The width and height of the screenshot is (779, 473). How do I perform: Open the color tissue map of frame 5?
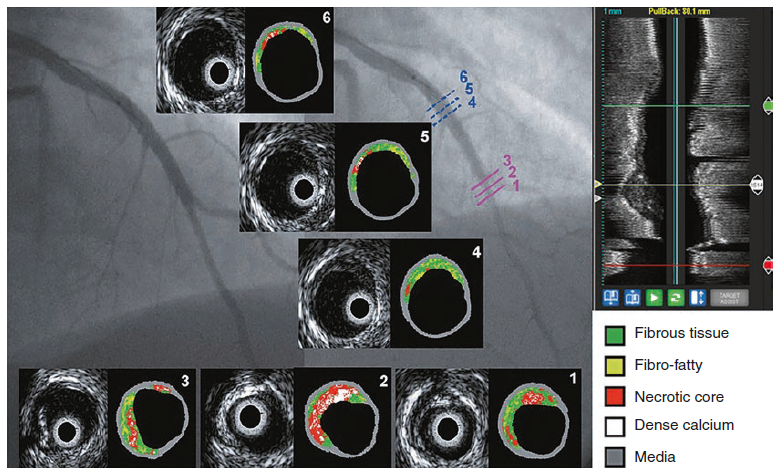coord(383,177)
